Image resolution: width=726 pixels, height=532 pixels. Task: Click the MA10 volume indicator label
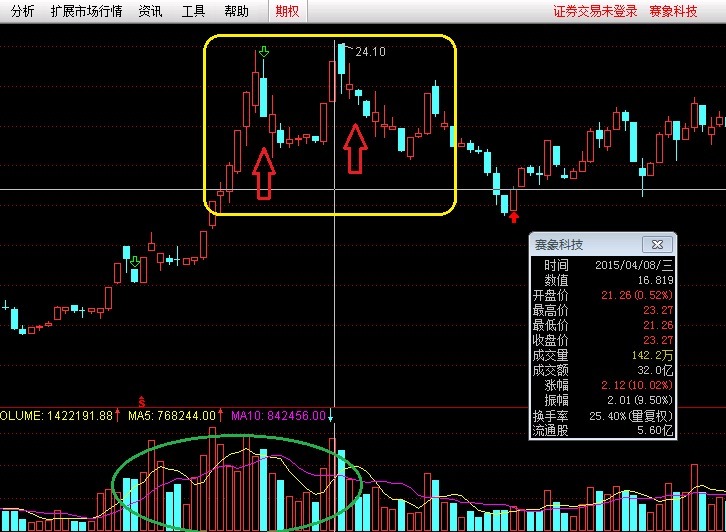278,415
